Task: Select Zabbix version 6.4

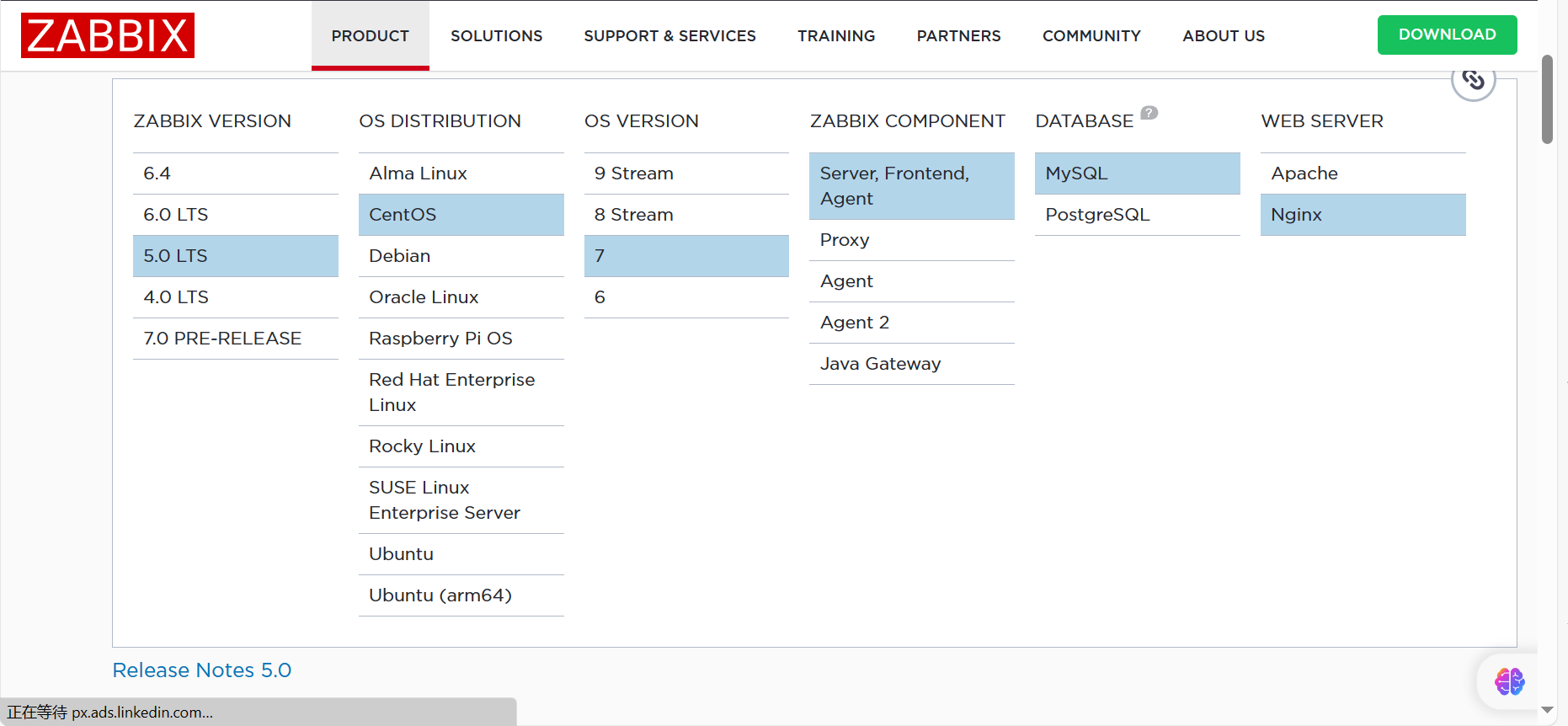Action: (x=236, y=173)
